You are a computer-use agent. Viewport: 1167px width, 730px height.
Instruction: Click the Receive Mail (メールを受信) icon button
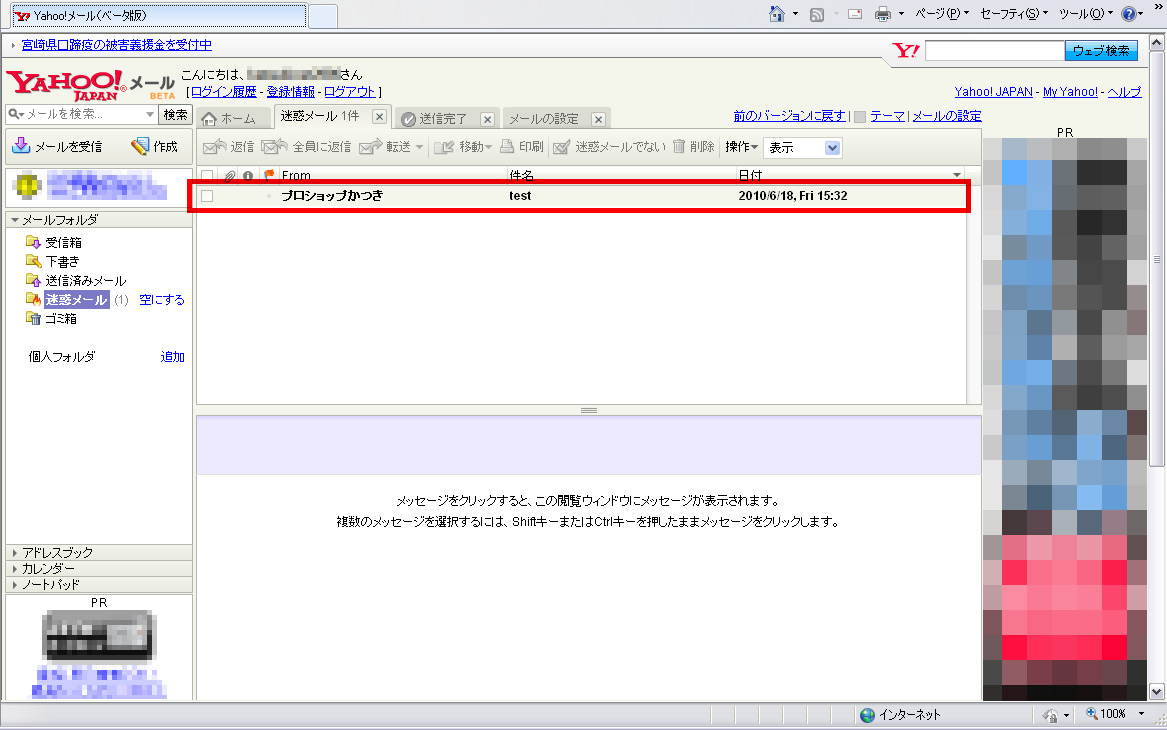tap(22, 146)
